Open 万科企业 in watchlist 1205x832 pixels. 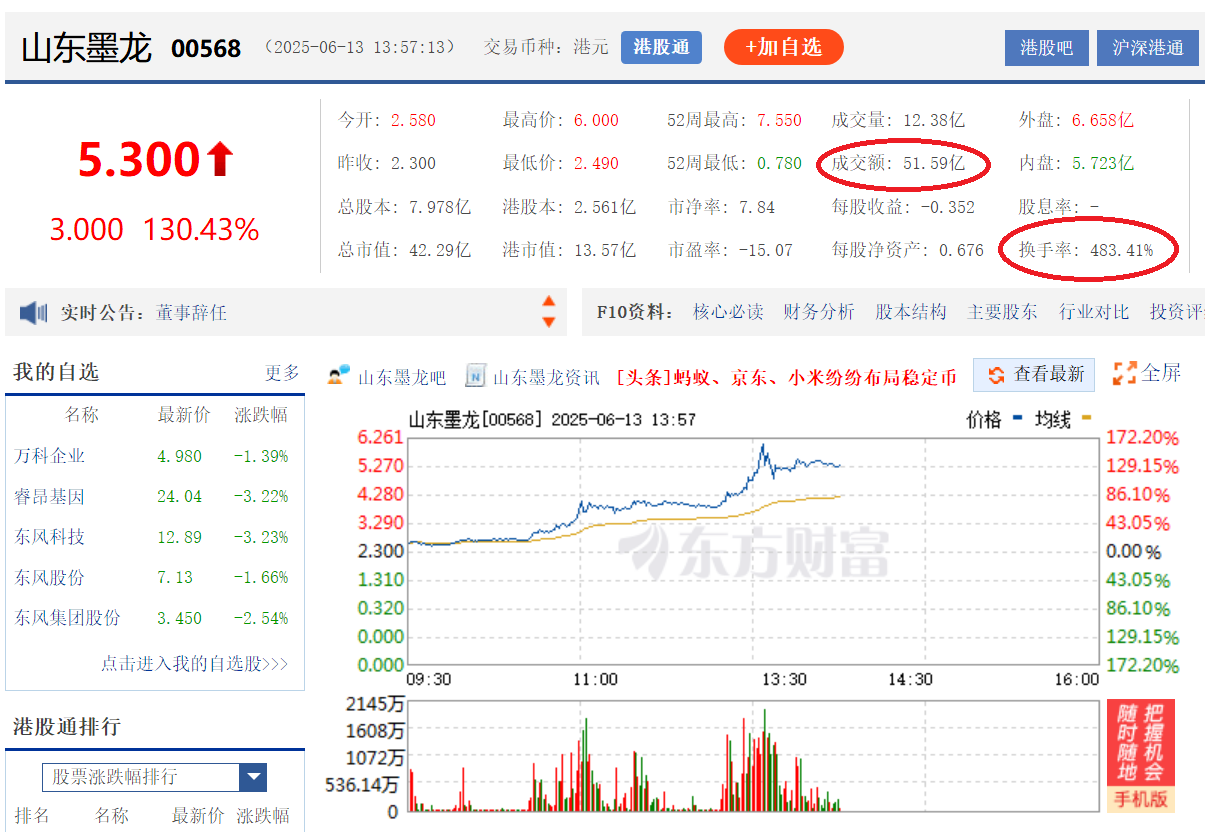point(50,456)
